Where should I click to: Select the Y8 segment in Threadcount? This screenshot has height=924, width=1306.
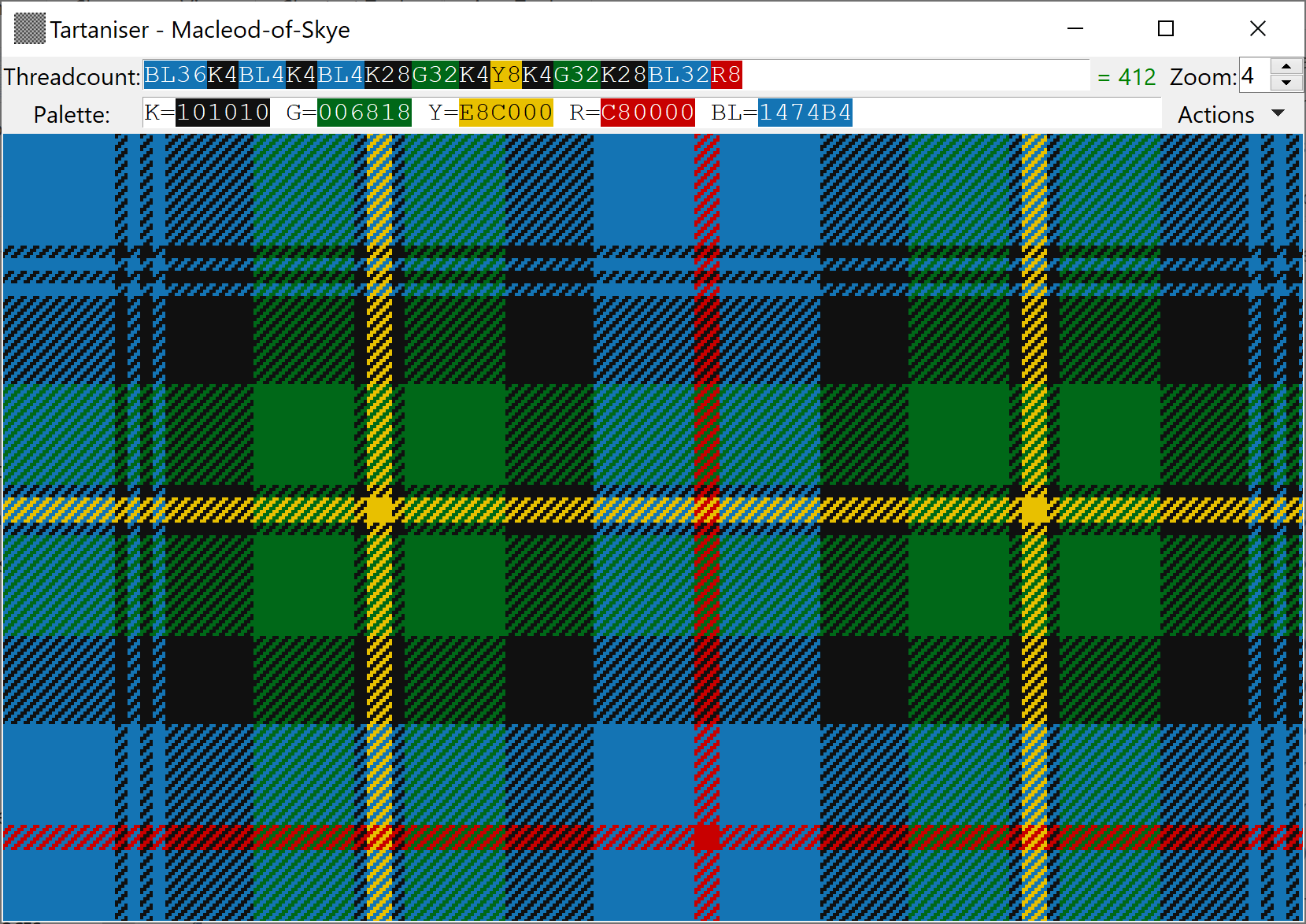506,76
